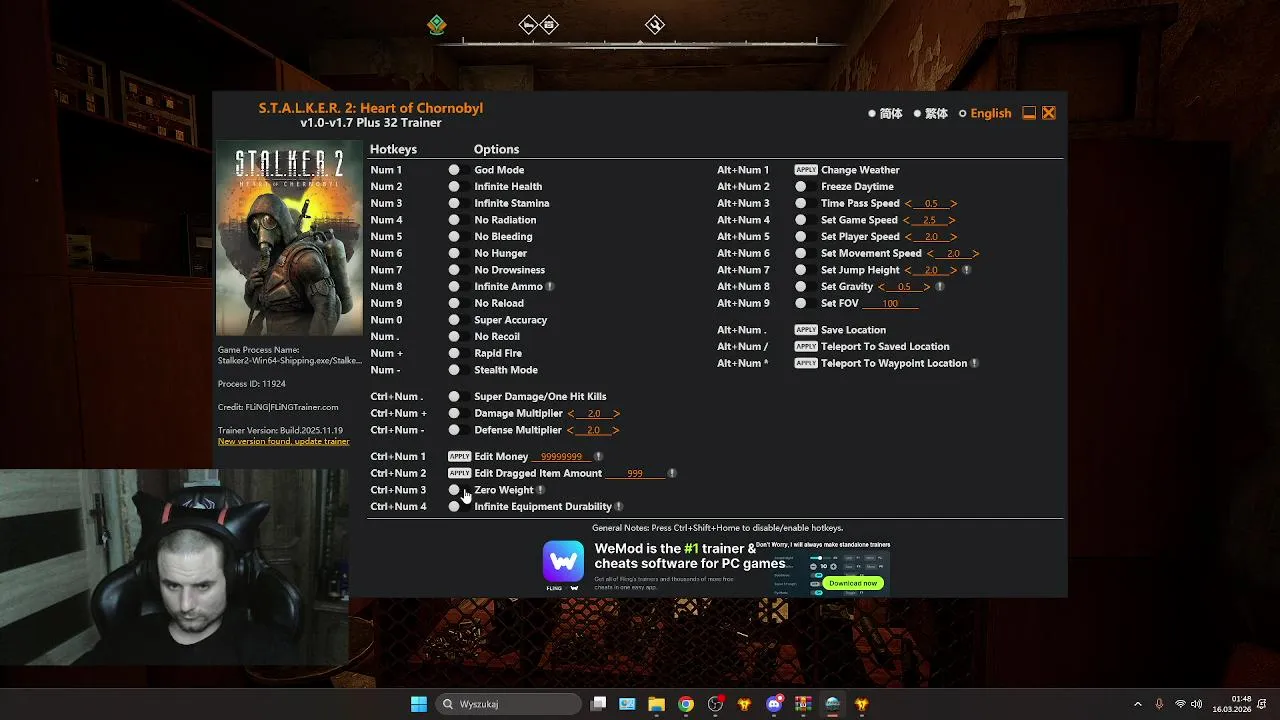Select English language option
Viewport: 1280px width, 720px height.
point(985,114)
